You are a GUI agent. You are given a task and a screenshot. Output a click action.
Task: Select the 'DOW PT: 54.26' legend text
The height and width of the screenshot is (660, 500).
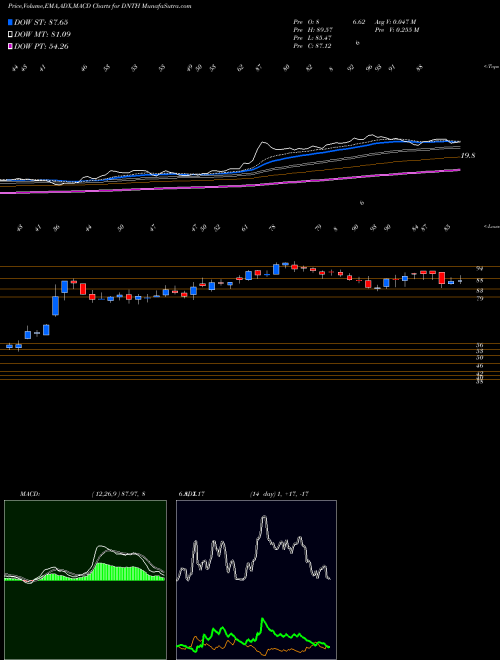coord(41,46)
